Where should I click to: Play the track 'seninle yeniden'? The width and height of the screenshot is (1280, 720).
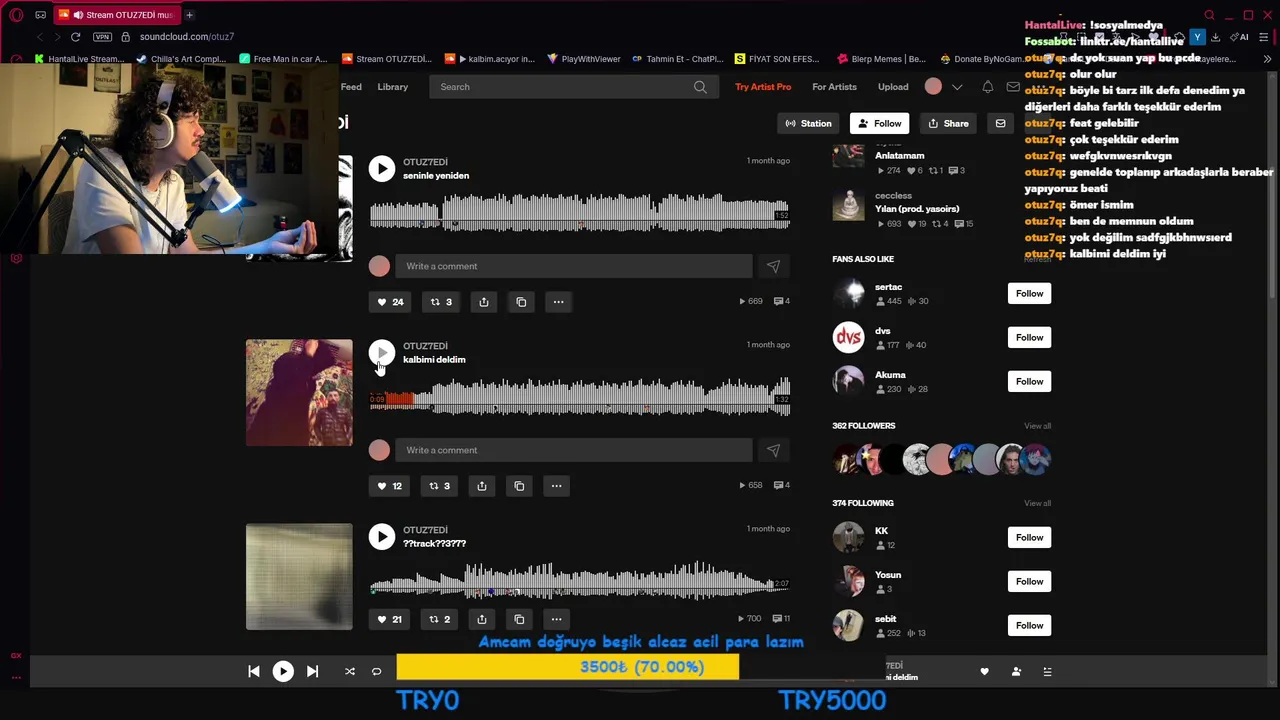[381, 168]
